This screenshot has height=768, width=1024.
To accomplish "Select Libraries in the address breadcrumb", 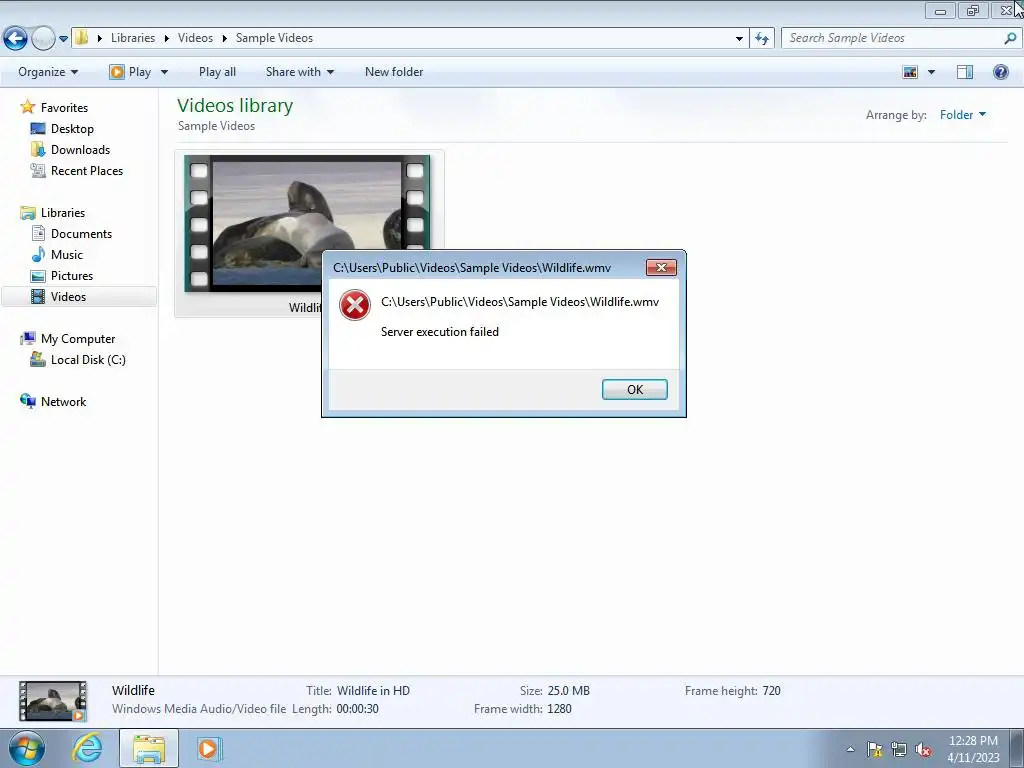I will point(133,38).
